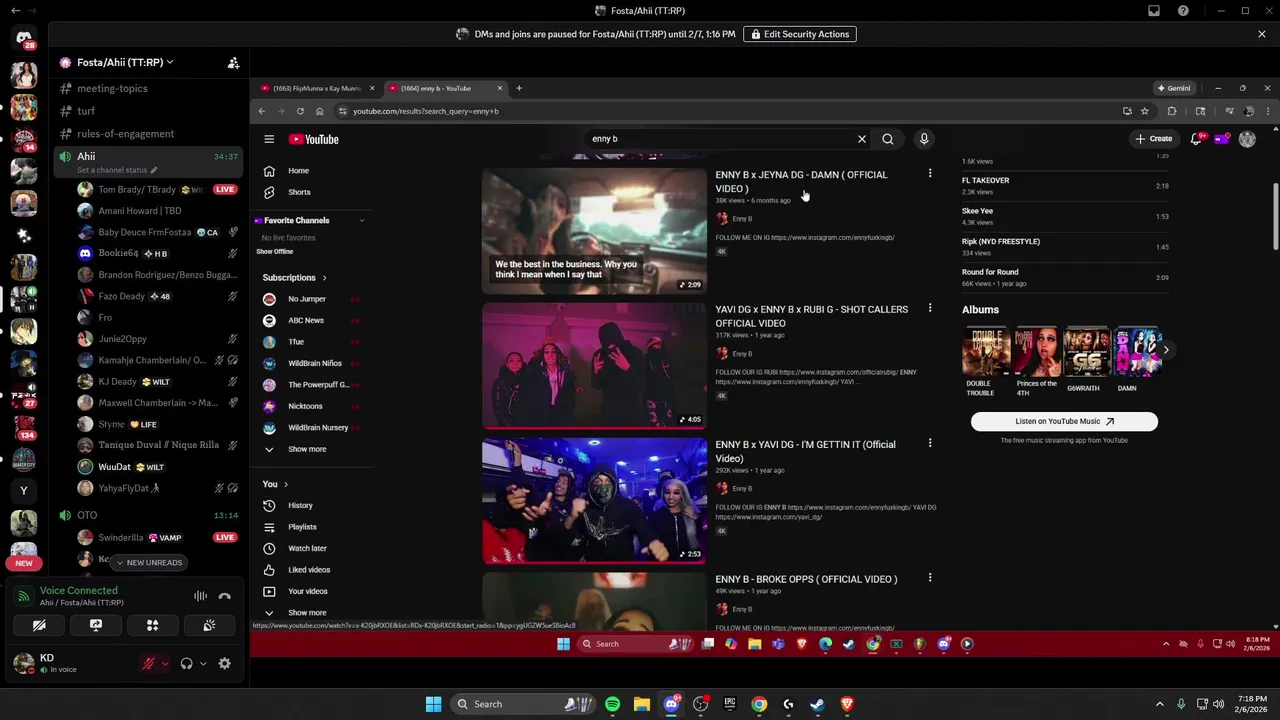The image size is (1280, 720).
Task: Select the OTO voice channel
Action: click(87, 515)
